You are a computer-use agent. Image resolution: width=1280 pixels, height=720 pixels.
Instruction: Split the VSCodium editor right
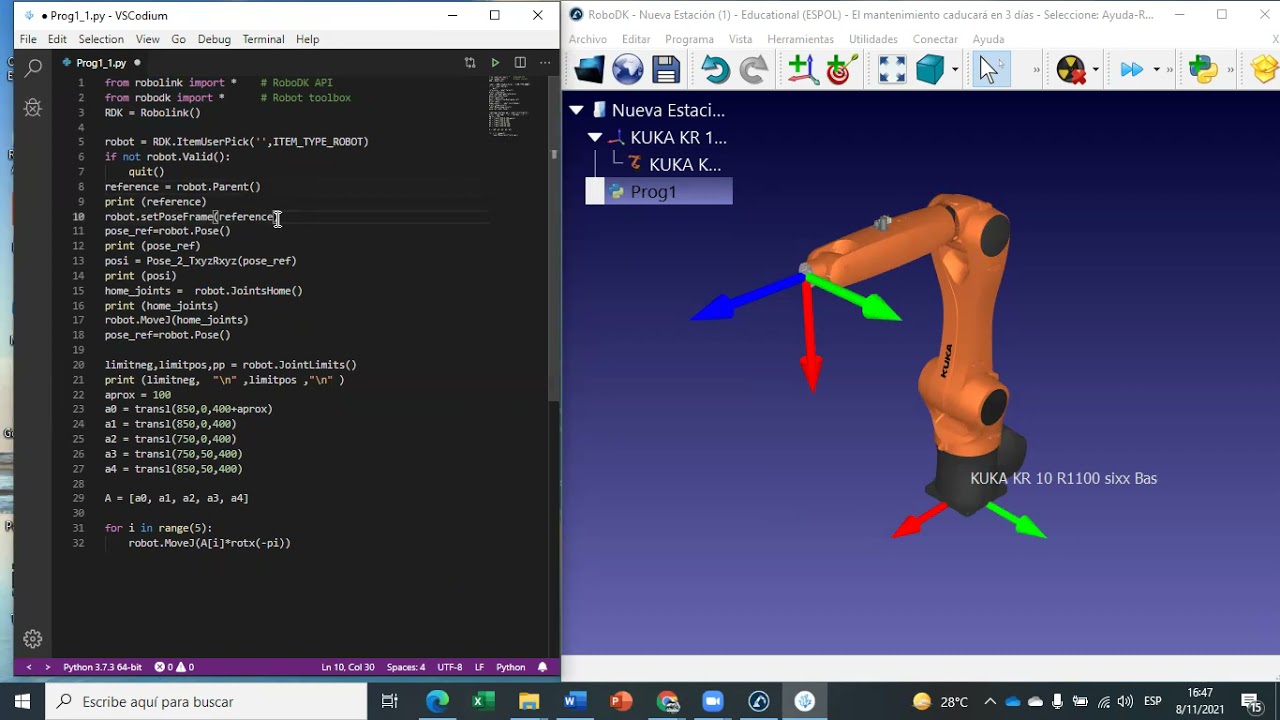(x=520, y=62)
